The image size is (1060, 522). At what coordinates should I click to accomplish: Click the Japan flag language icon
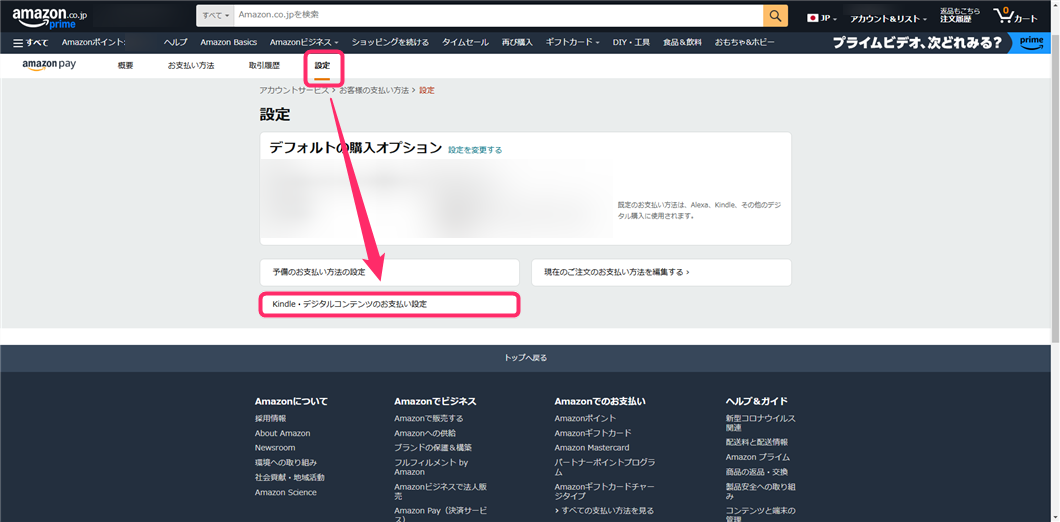813,18
